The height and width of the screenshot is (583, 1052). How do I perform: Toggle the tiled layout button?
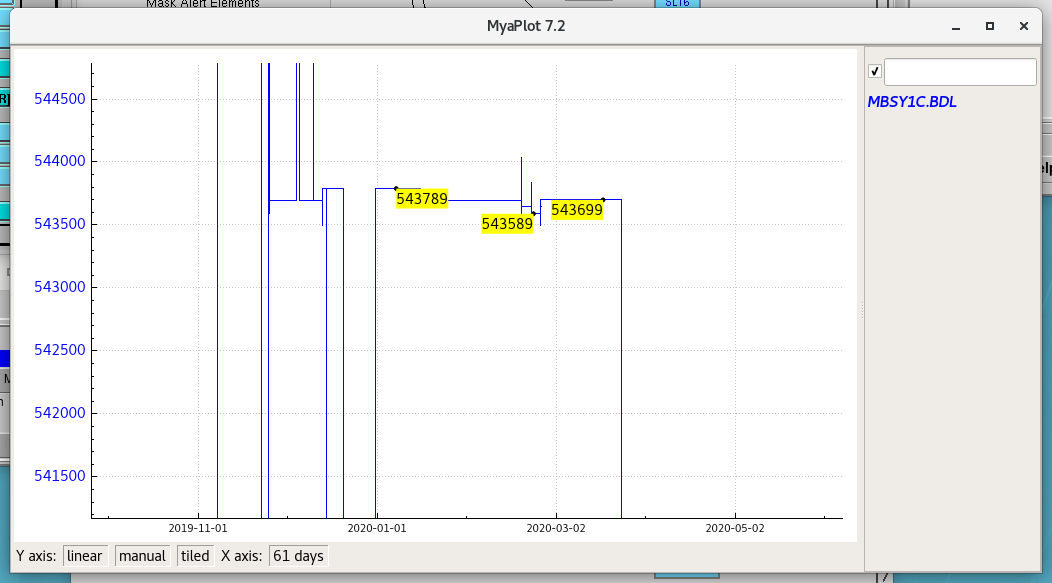pos(195,556)
